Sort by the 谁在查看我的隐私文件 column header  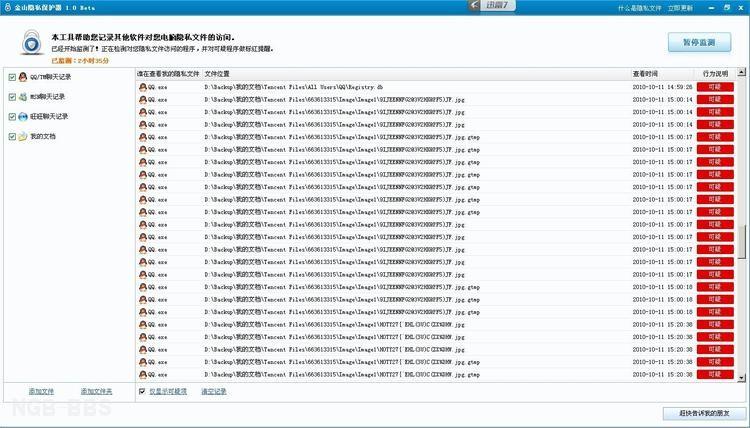point(168,74)
